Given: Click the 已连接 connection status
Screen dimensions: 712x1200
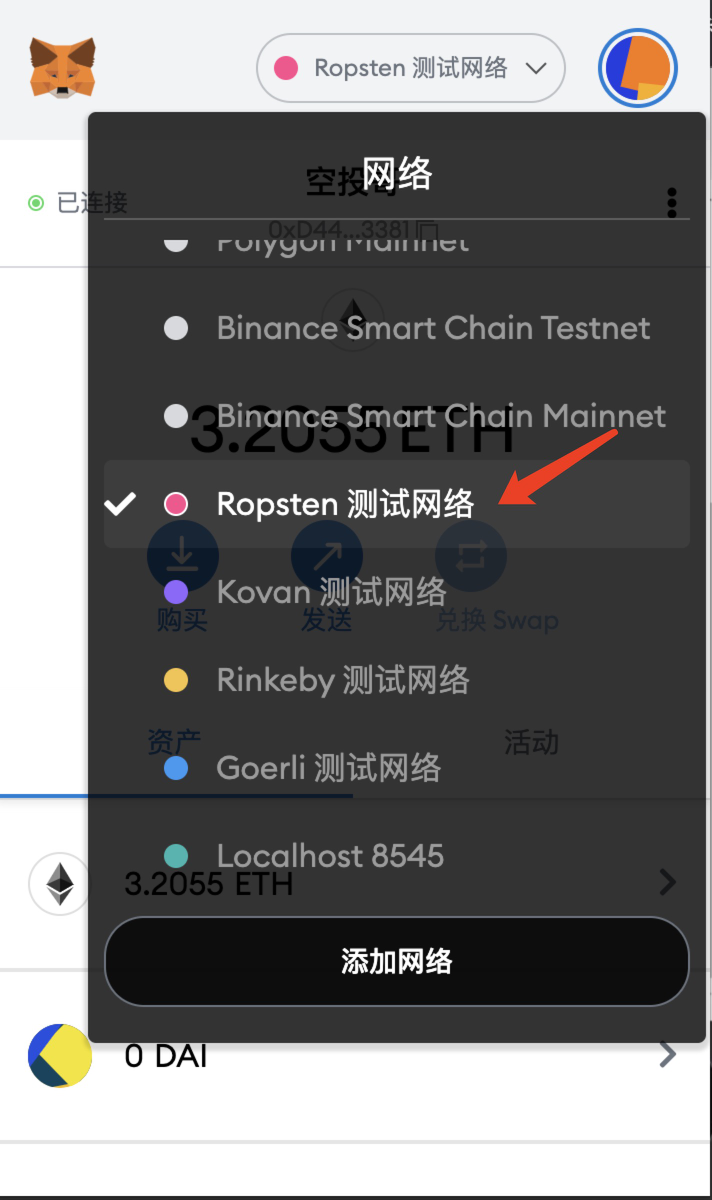Looking at the screenshot, I should click(x=78, y=203).
